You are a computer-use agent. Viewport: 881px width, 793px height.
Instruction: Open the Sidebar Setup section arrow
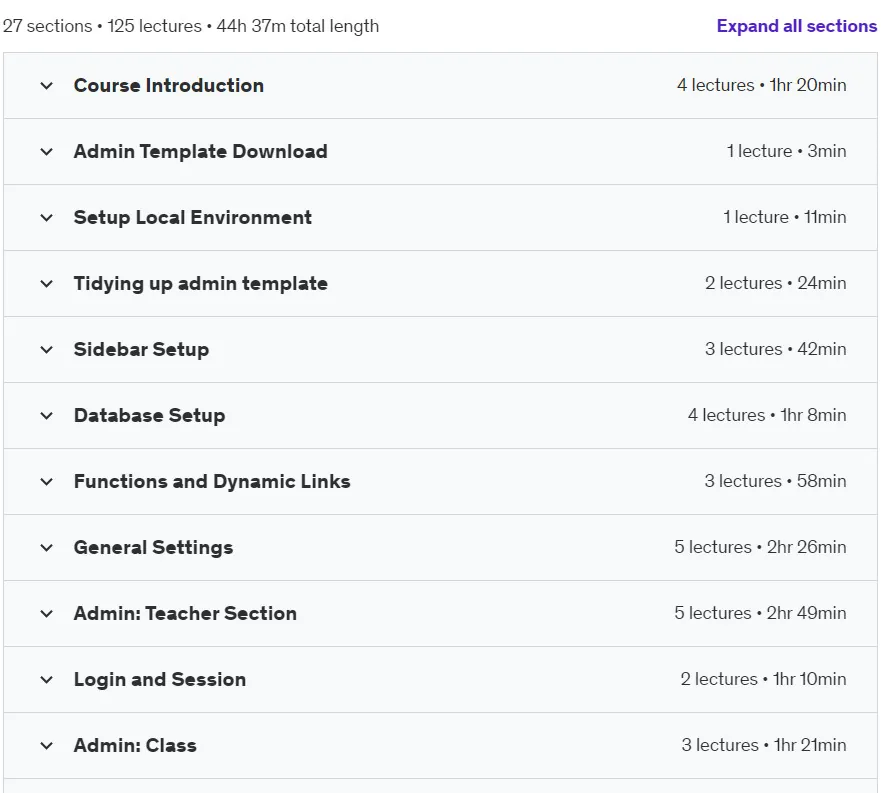tap(47, 350)
